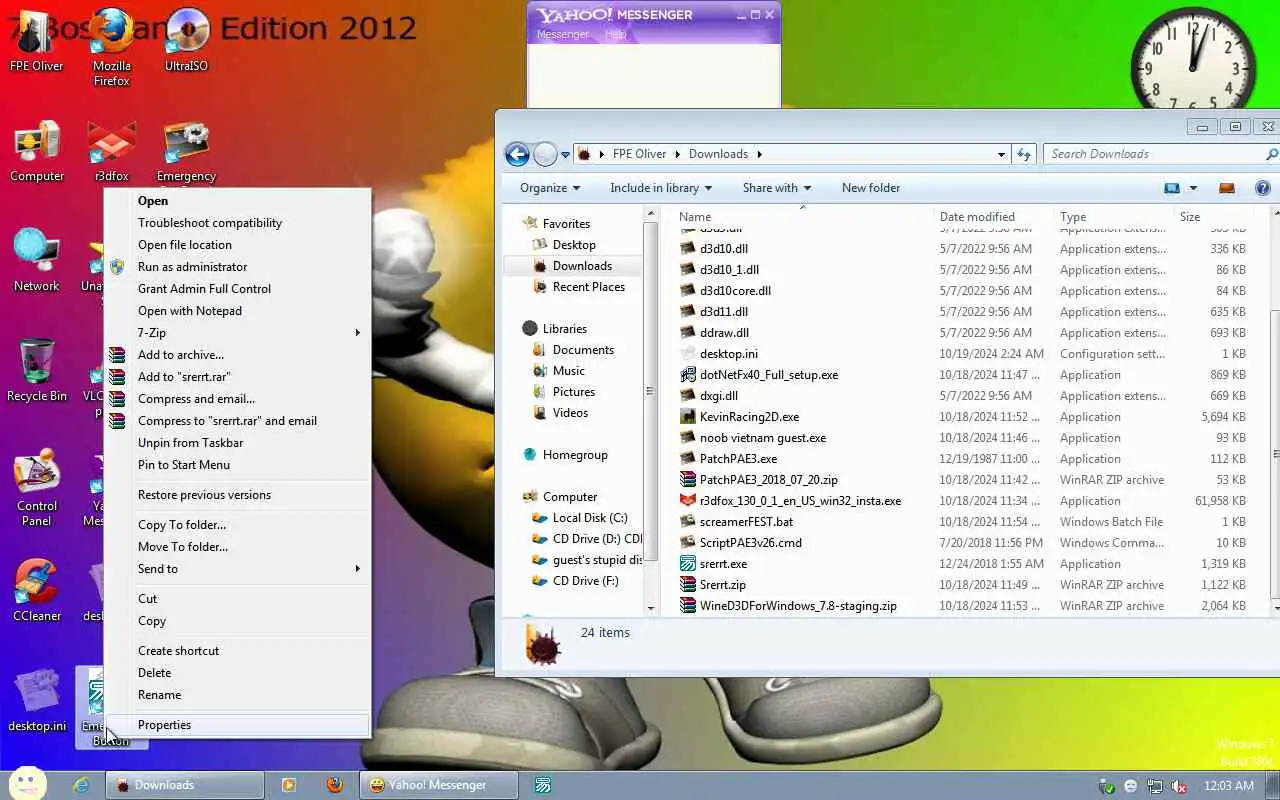Select Recent Places in navigation pane
This screenshot has width=1280, height=800.
tap(588, 287)
